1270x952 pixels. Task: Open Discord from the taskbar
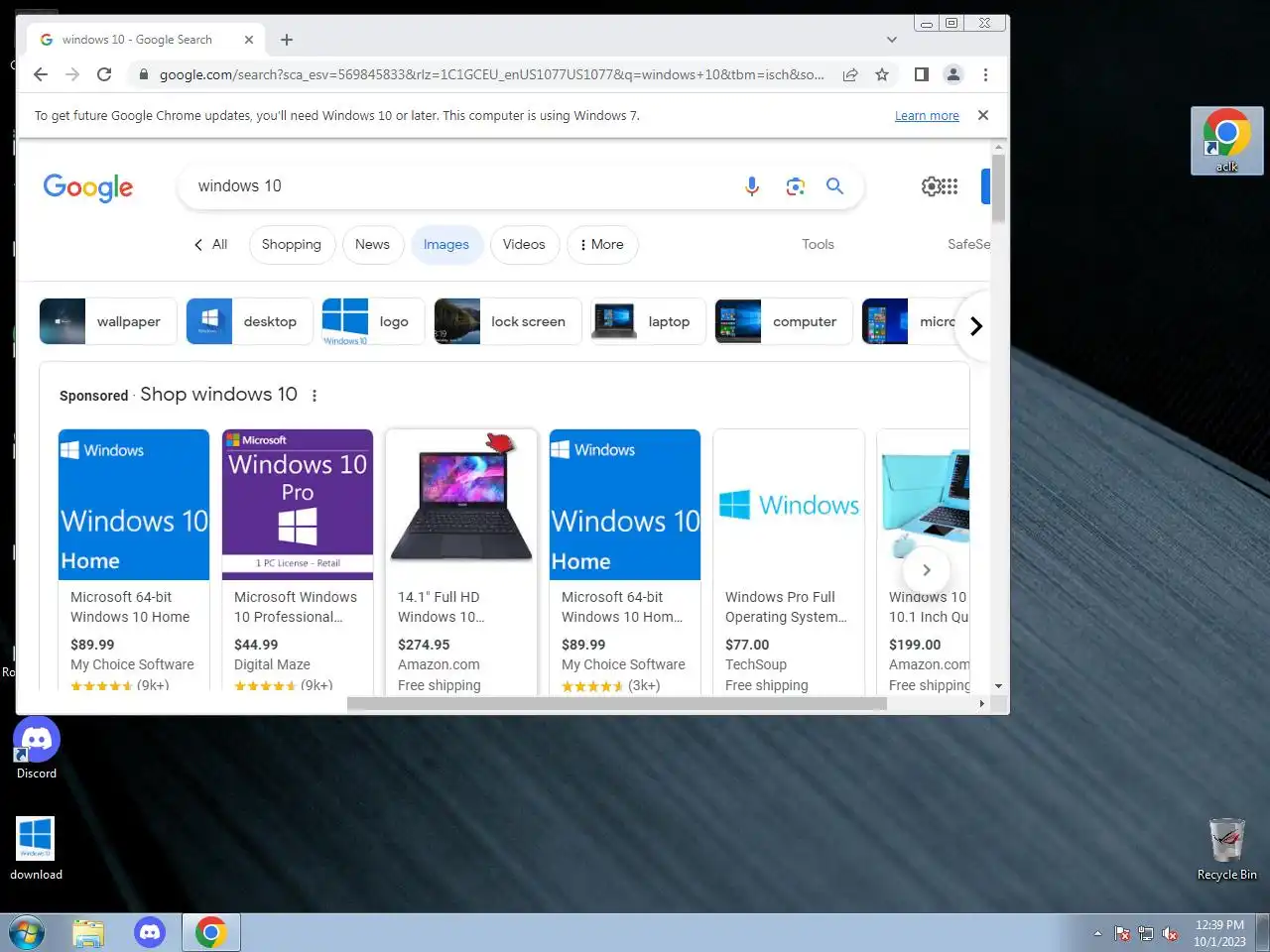click(150, 932)
